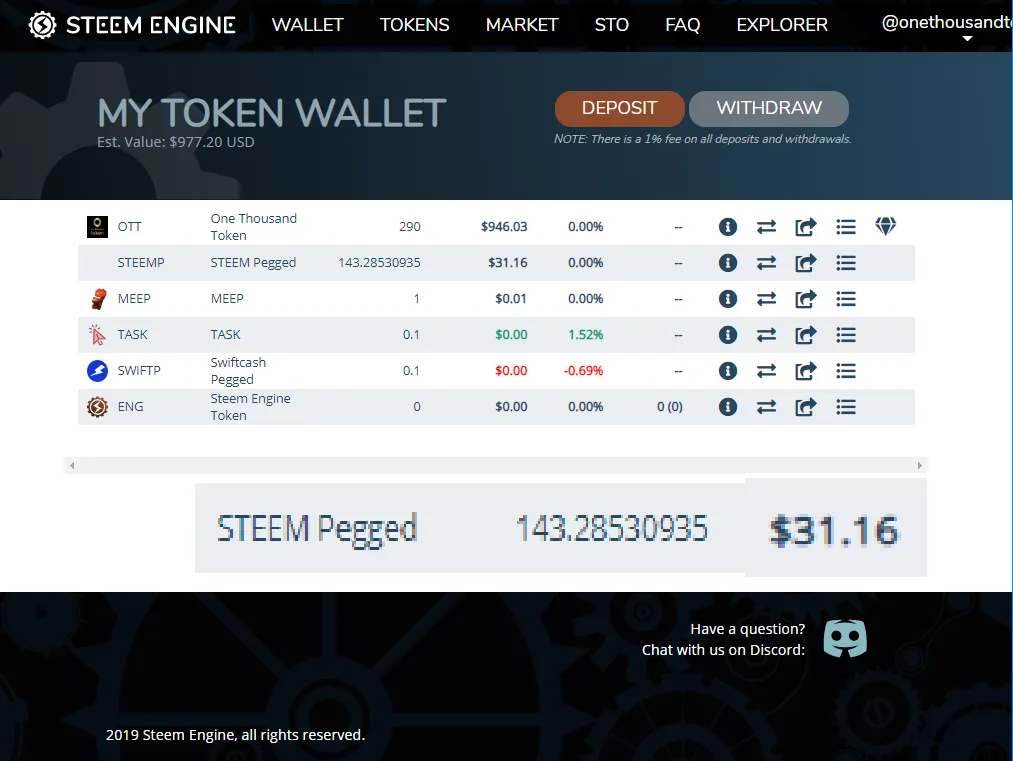
Task: Click the Steem Engine logo
Action: point(132,25)
